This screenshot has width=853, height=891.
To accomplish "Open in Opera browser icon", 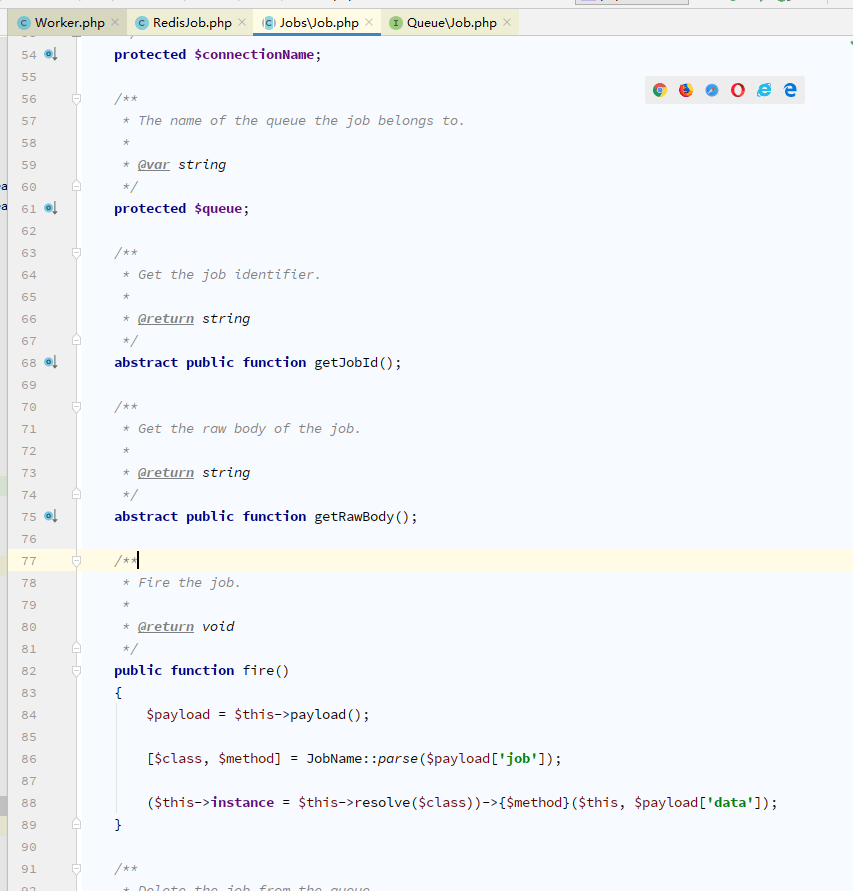I will (738, 90).
